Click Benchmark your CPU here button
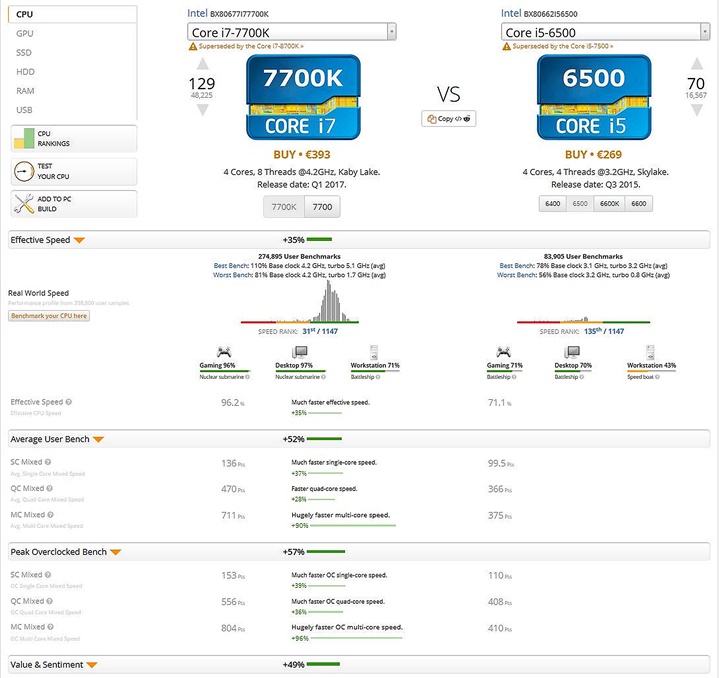Screen dimensions: 720x678 tap(49, 316)
